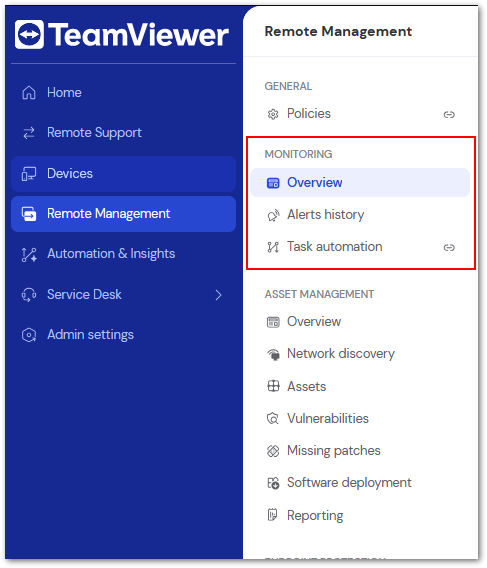Click the Missing patches bandage icon

tap(273, 451)
